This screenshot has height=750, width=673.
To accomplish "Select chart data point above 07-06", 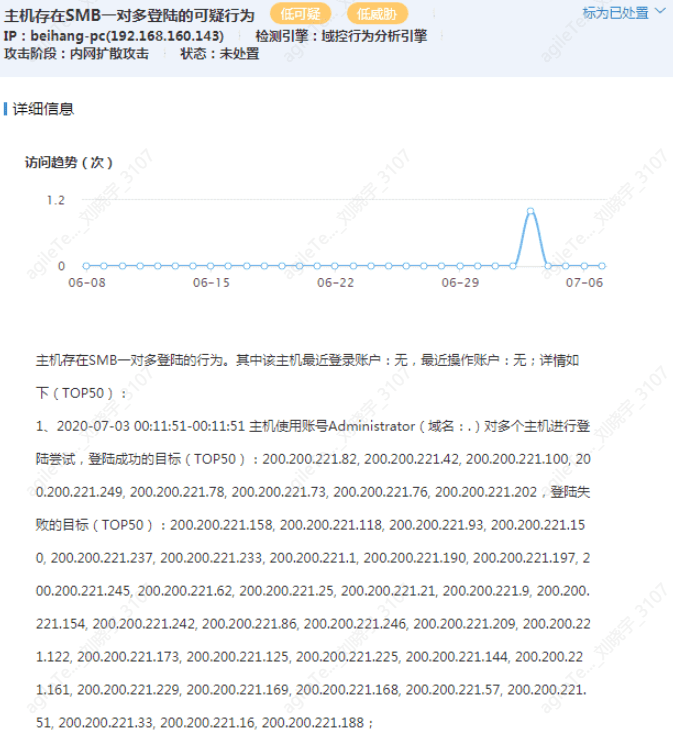I will point(584,266).
